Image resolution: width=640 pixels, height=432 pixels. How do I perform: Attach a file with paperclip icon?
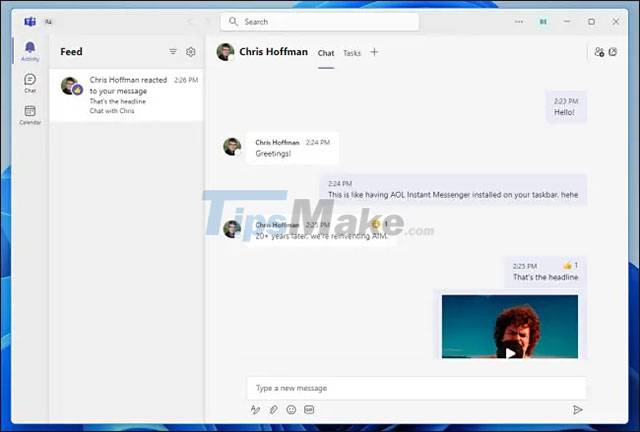(x=273, y=410)
